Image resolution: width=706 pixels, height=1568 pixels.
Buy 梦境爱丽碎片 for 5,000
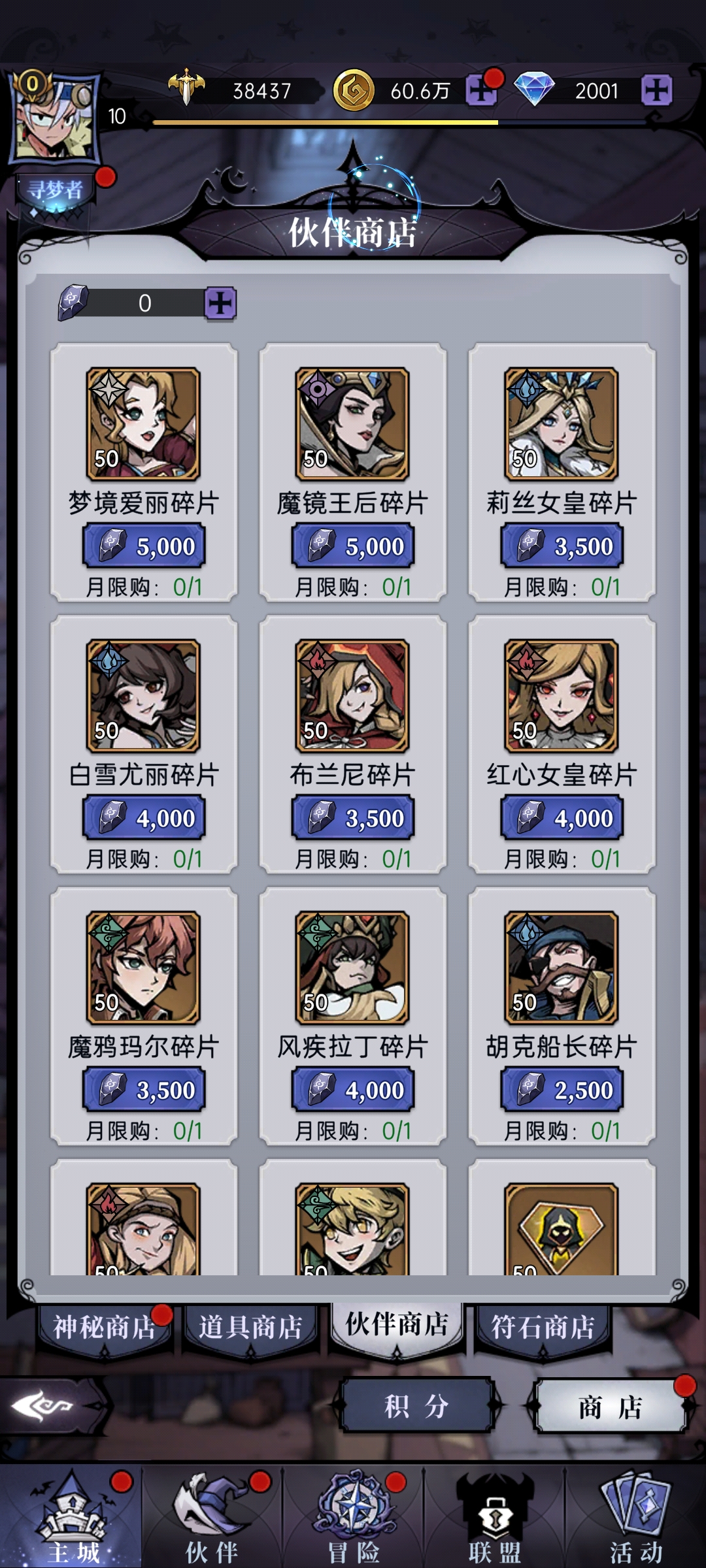(144, 546)
